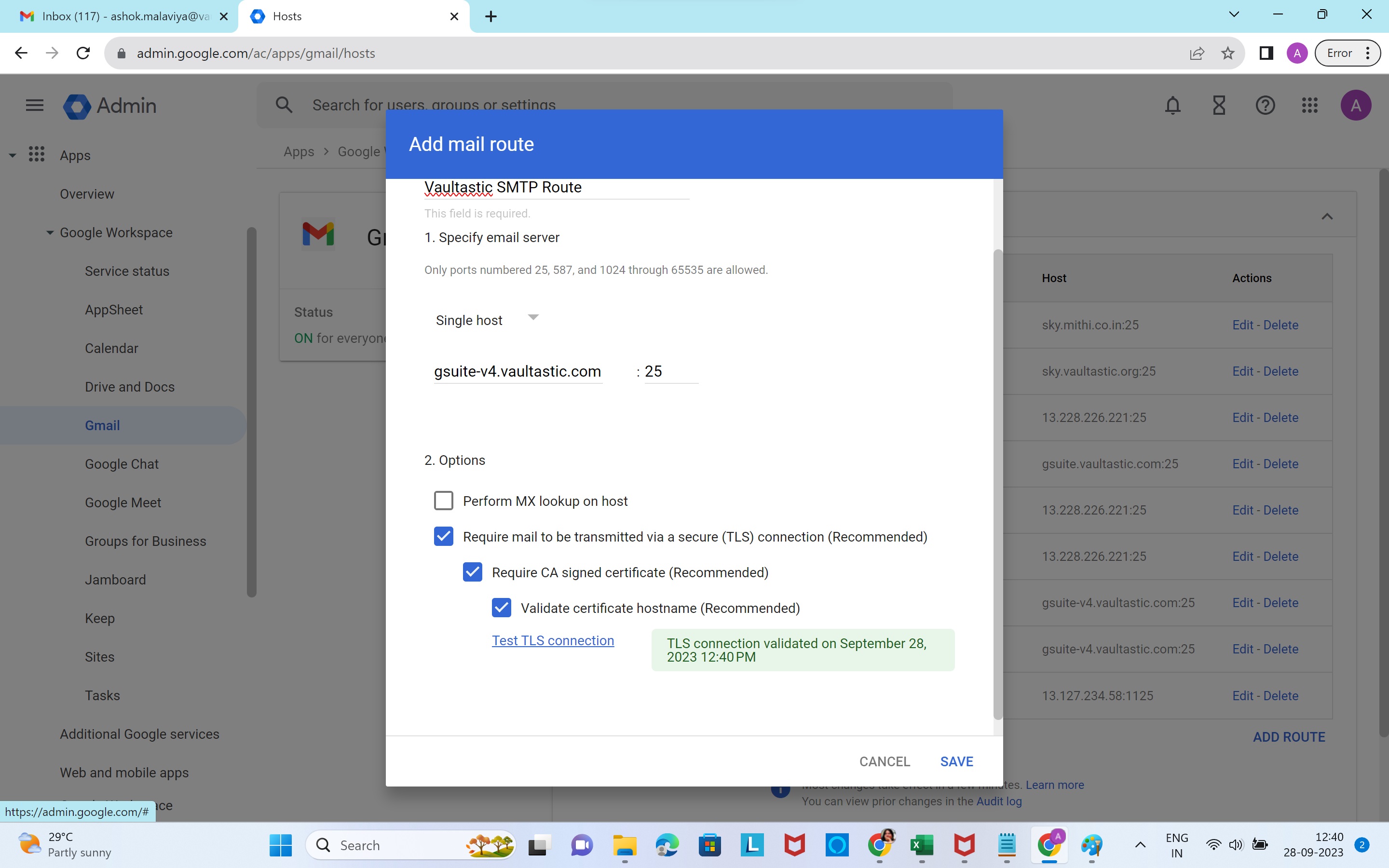The image size is (1389, 868).
Task: Enable Perform MX lookup on host
Action: pos(444,501)
